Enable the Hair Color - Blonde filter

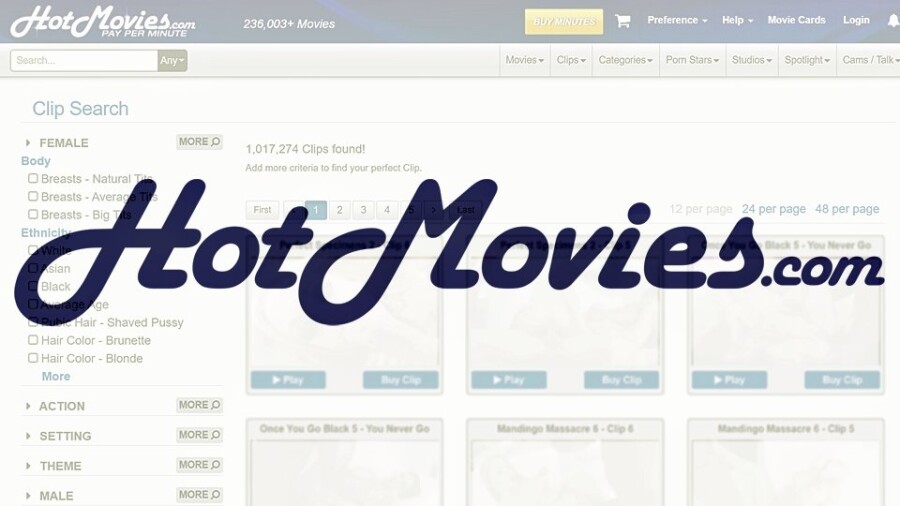(33, 358)
